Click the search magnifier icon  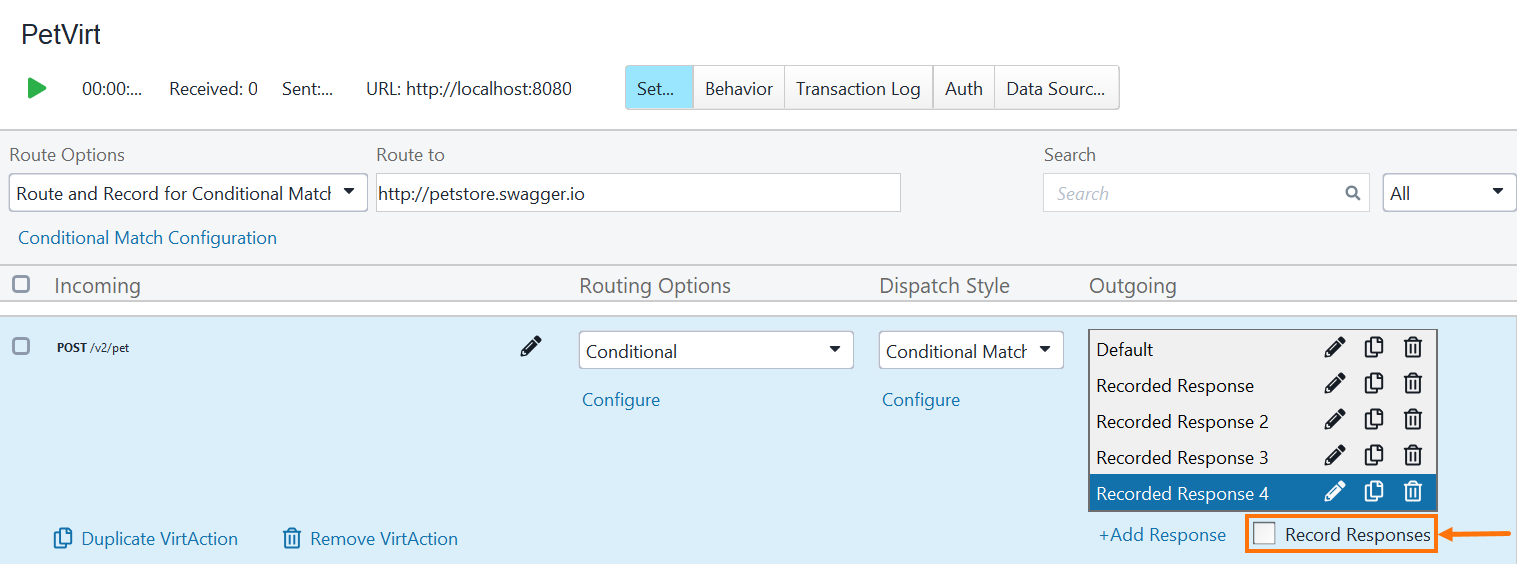point(1352,193)
